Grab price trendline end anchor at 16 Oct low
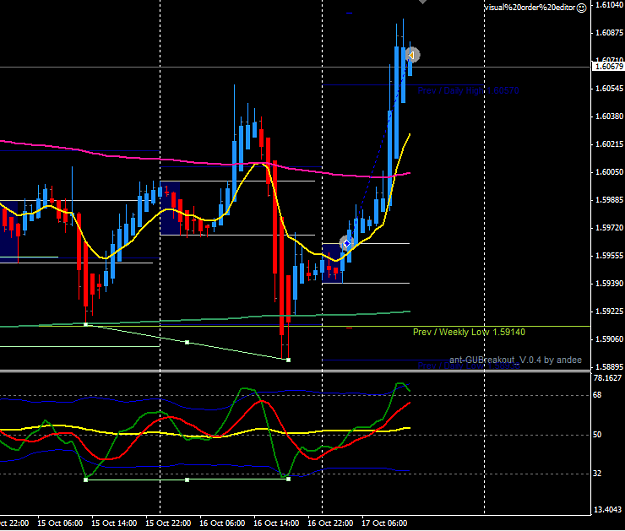The height and width of the screenshot is (531, 625). click(x=289, y=360)
